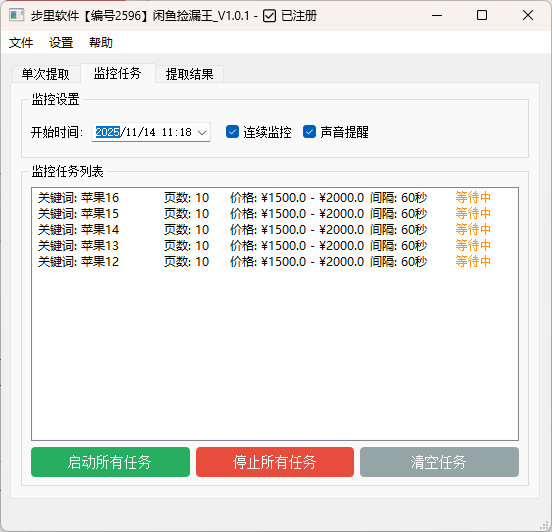The height and width of the screenshot is (532, 552).
Task: Click the 11:18 time in start time field
Action: (x=176, y=132)
